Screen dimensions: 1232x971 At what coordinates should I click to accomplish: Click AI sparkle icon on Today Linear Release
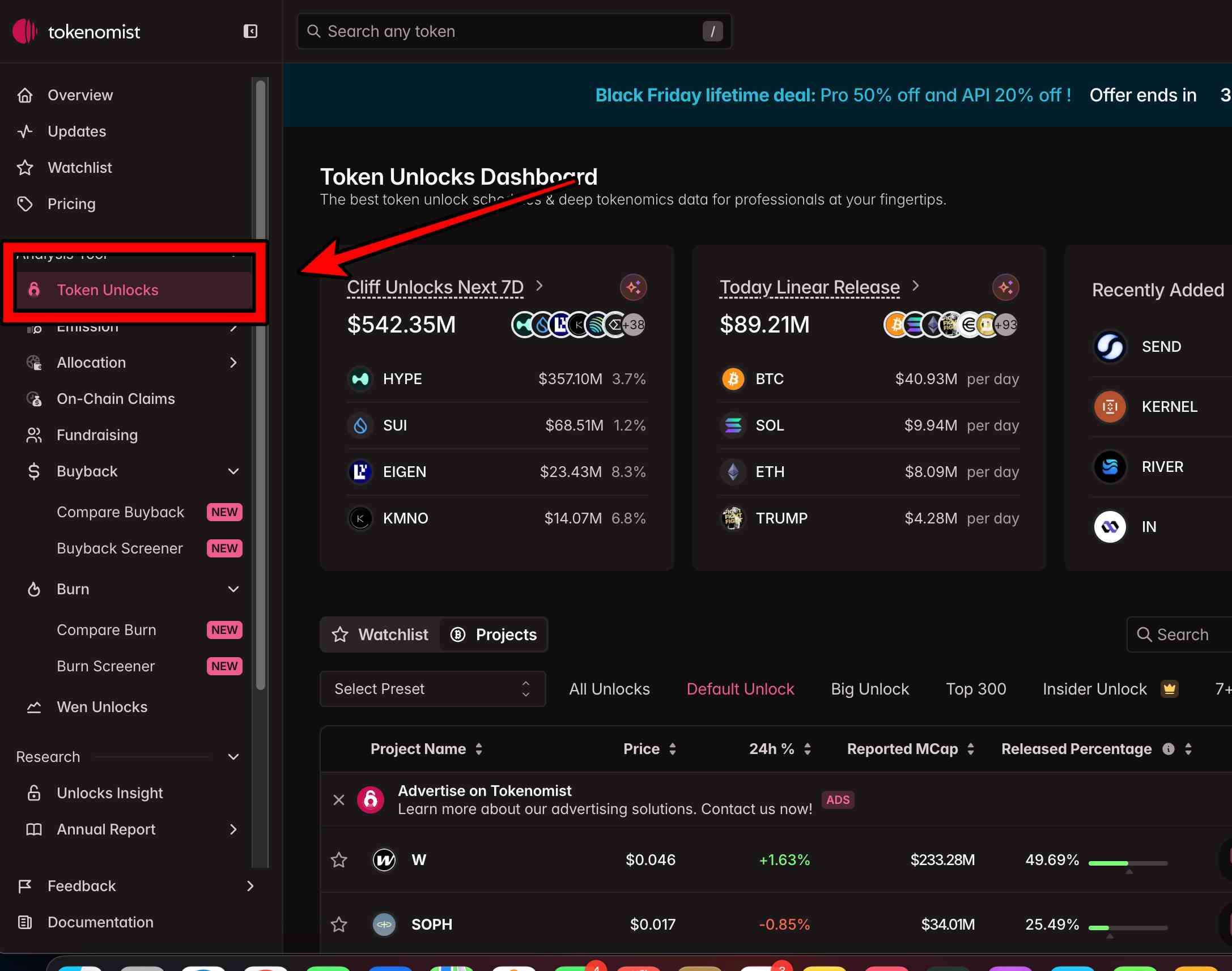(x=1005, y=287)
